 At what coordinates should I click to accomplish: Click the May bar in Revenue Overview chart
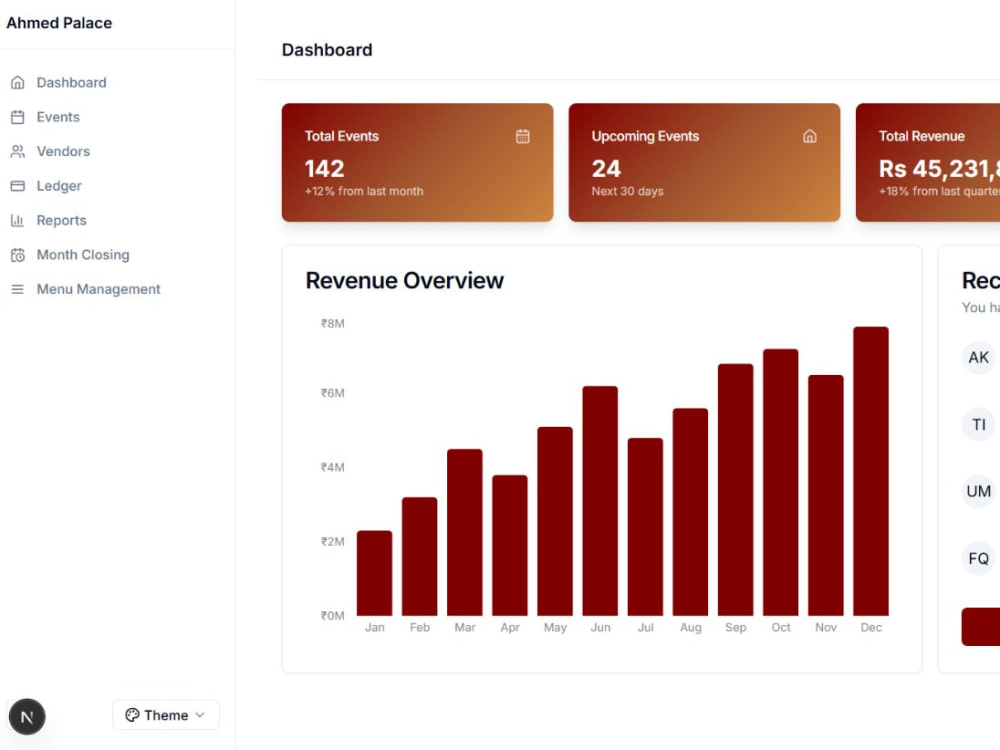555,521
